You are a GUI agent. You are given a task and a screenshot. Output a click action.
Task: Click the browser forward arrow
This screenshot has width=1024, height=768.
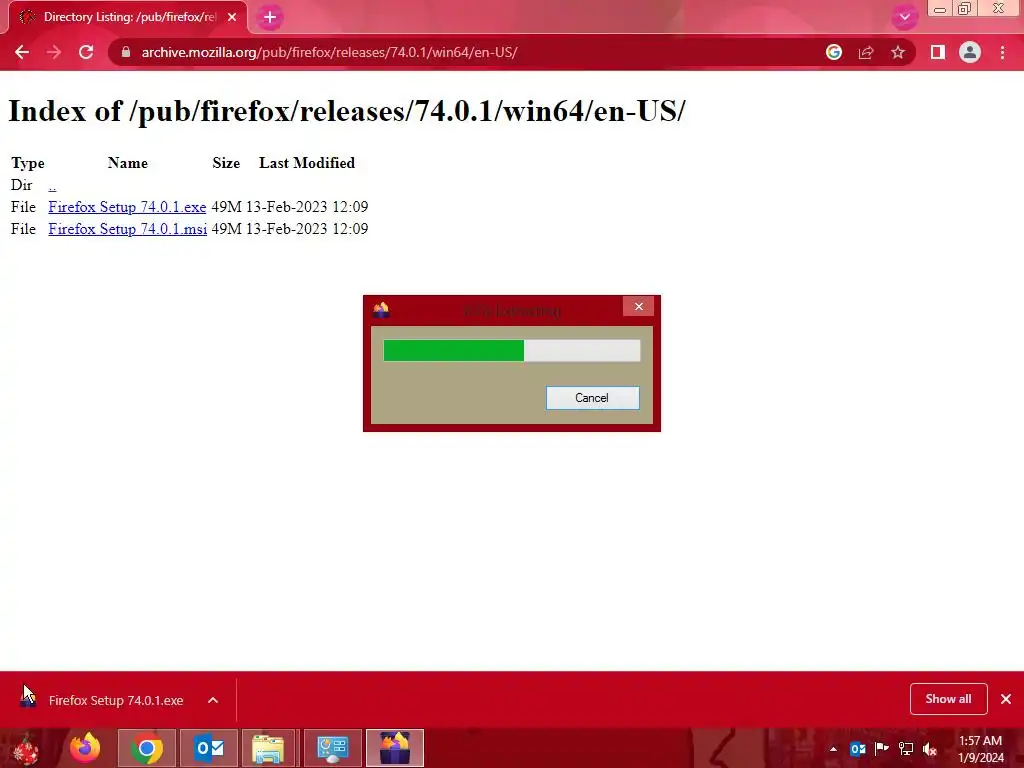click(54, 52)
